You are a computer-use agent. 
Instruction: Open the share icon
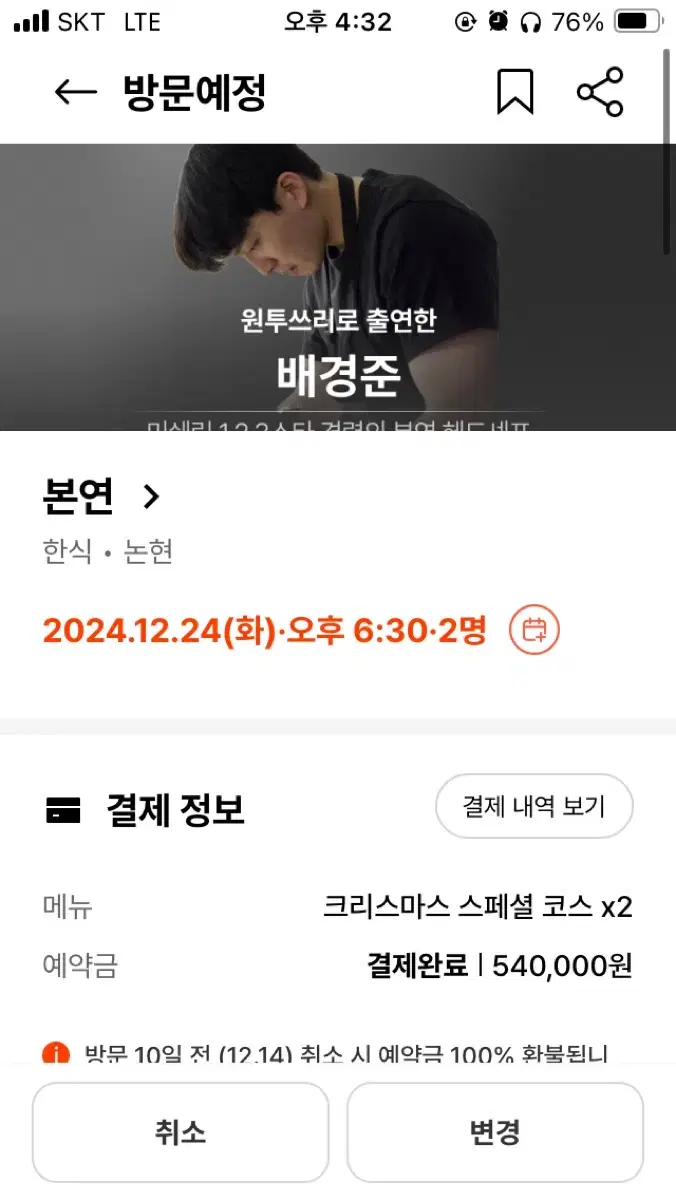pyautogui.click(x=600, y=92)
